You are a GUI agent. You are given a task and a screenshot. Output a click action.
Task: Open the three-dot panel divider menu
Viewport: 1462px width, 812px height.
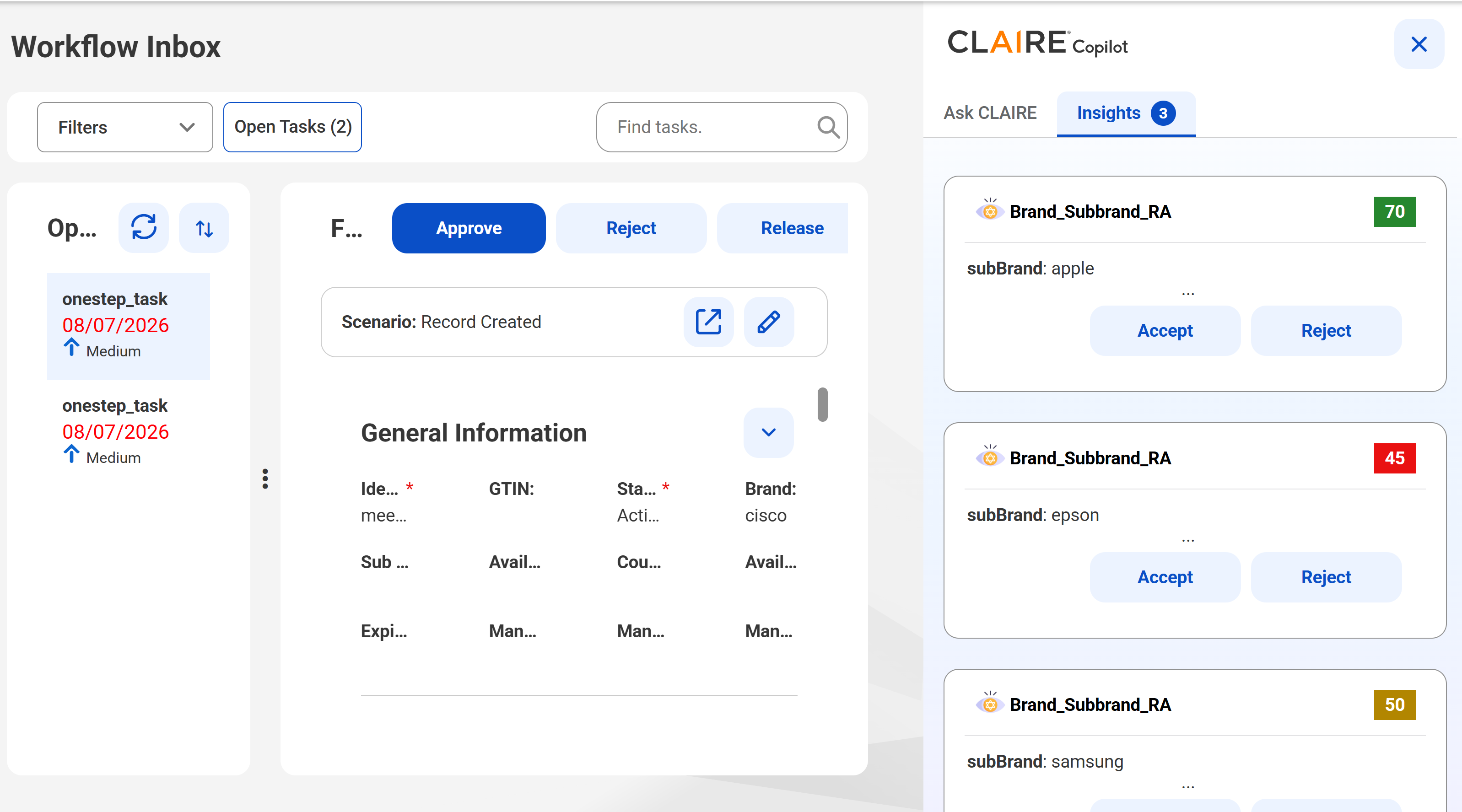[x=265, y=479]
